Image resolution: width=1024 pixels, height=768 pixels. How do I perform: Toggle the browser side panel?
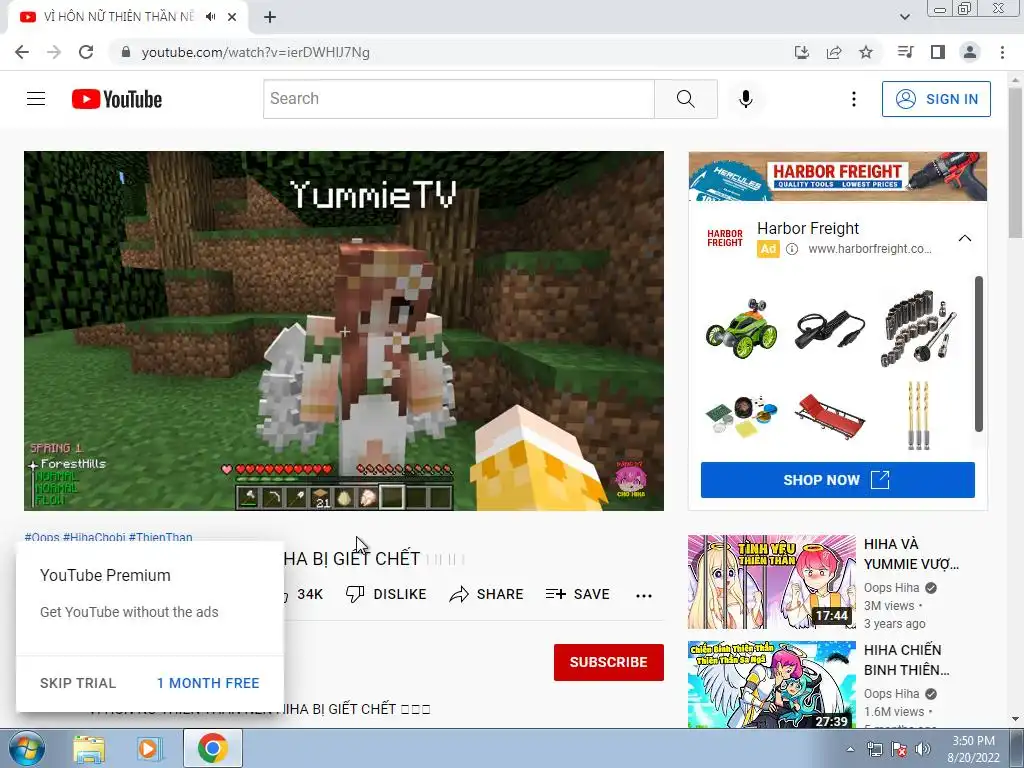938,52
